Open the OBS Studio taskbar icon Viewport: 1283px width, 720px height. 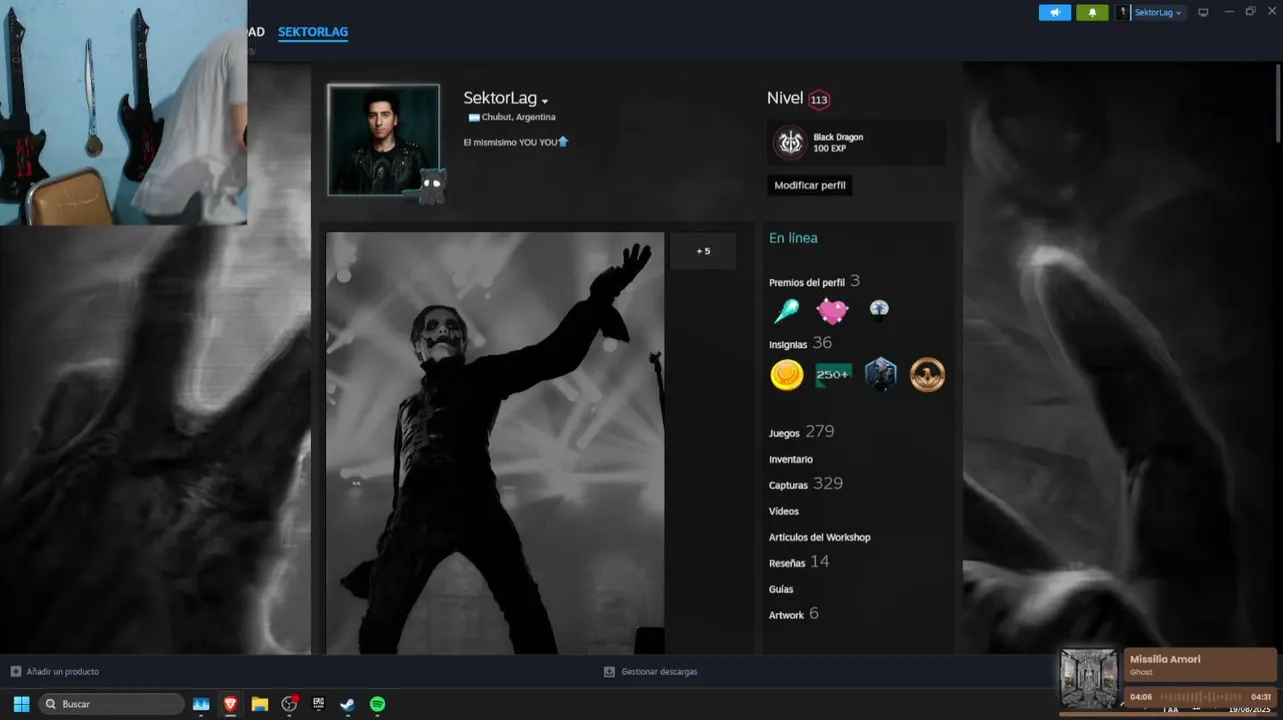pyautogui.click(x=290, y=704)
